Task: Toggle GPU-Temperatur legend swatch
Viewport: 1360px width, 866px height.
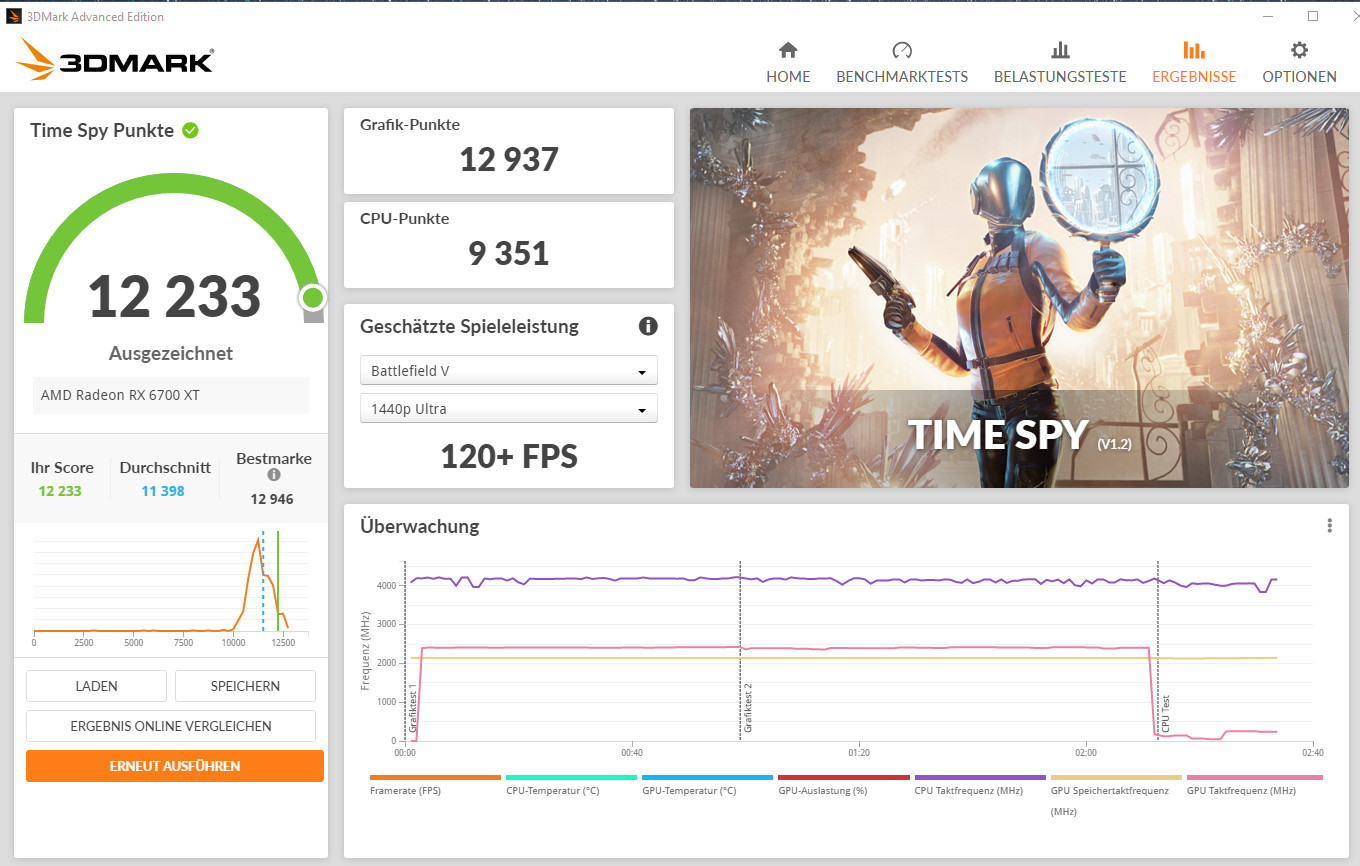Action: coord(707,777)
